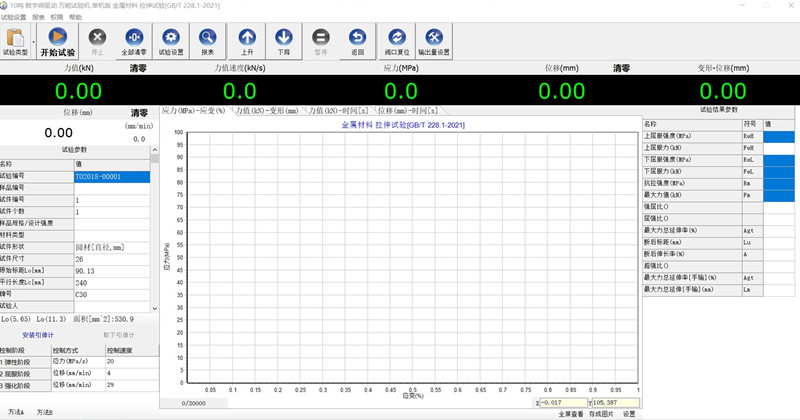Zero all readings with 全部清零

pyautogui.click(x=134, y=41)
